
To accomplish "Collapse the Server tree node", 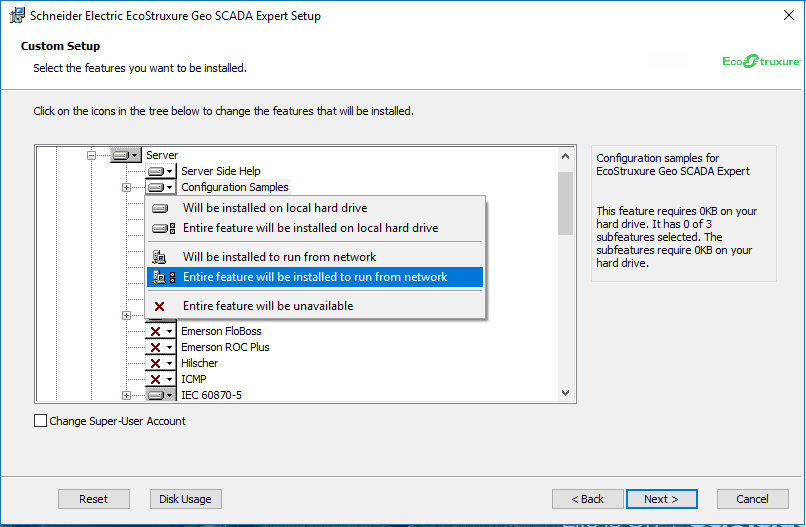I will 91,155.
